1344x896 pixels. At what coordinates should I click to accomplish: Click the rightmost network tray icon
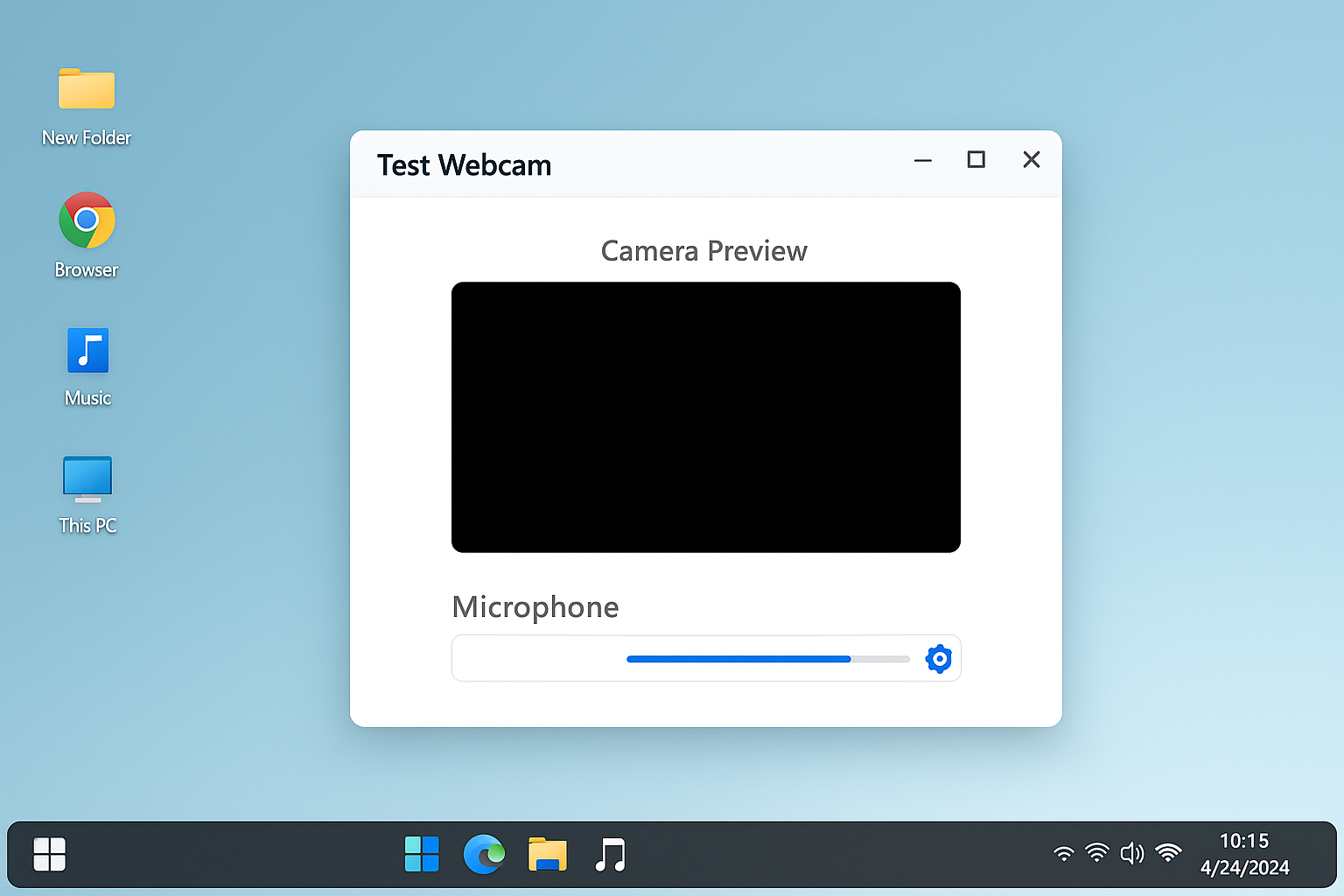[1169, 853]
